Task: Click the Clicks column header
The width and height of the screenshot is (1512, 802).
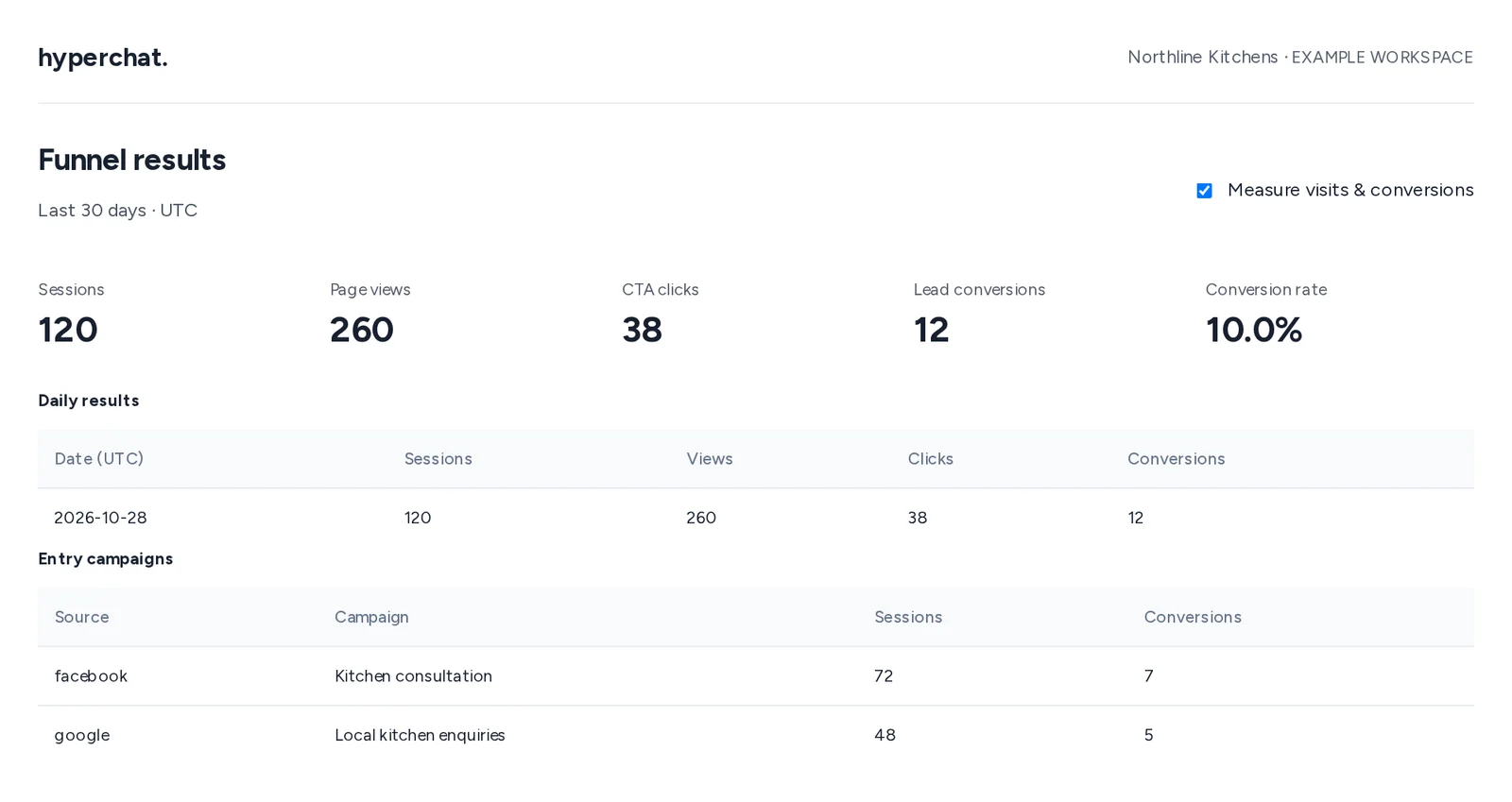Action: (931, 459)
